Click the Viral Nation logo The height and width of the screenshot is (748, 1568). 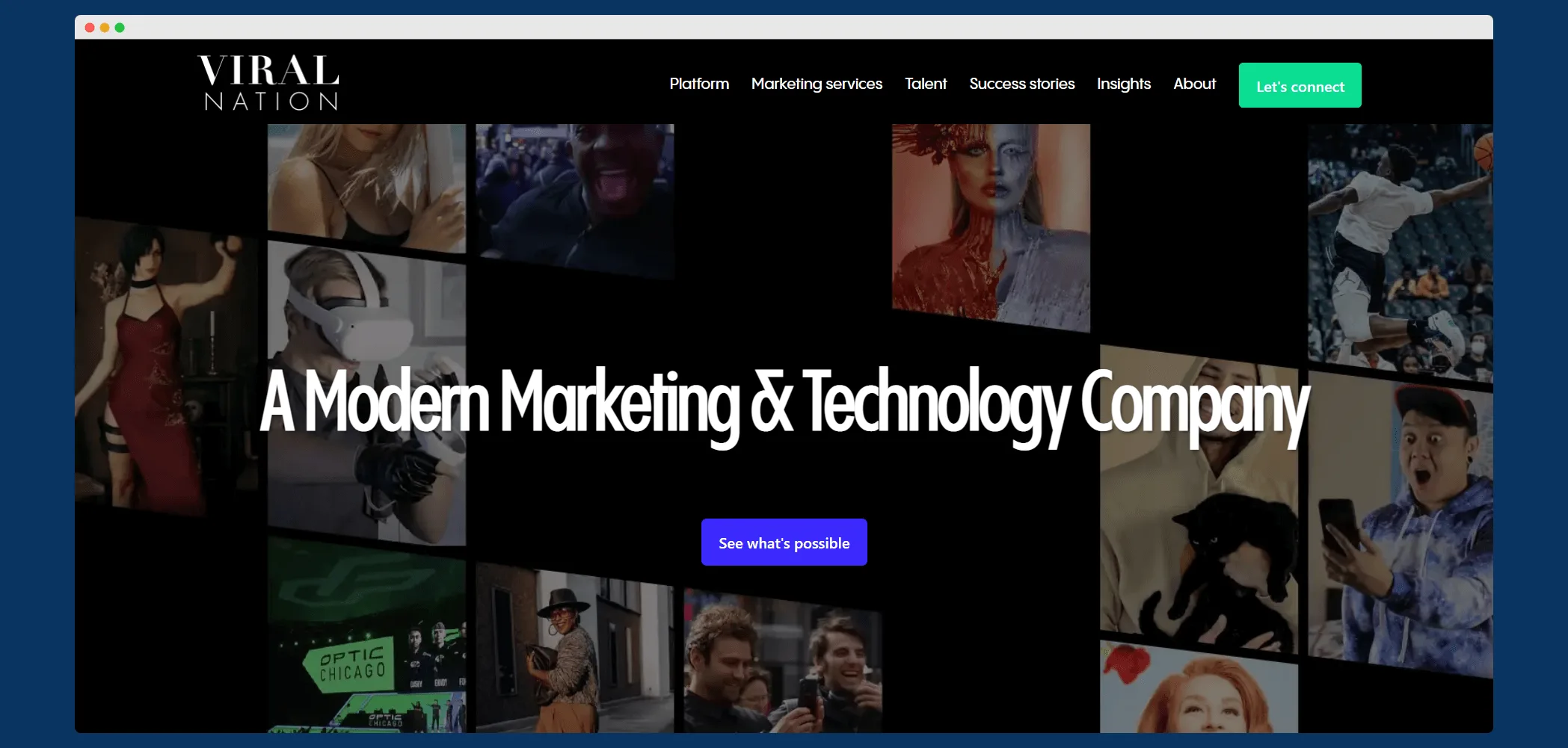(x=268, y=83)
